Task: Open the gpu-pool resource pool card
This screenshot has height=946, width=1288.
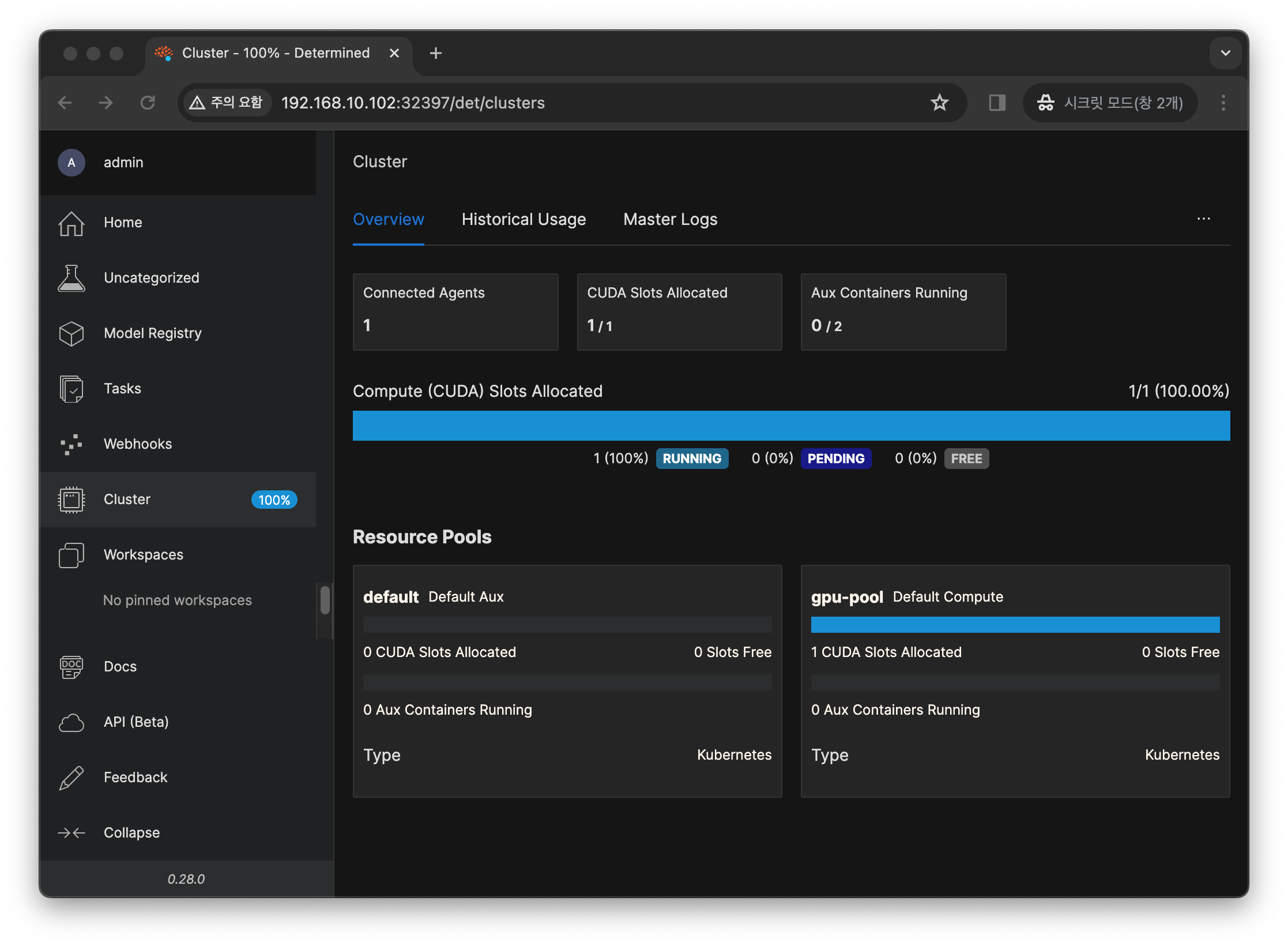Action: [x=1015, y=681]
